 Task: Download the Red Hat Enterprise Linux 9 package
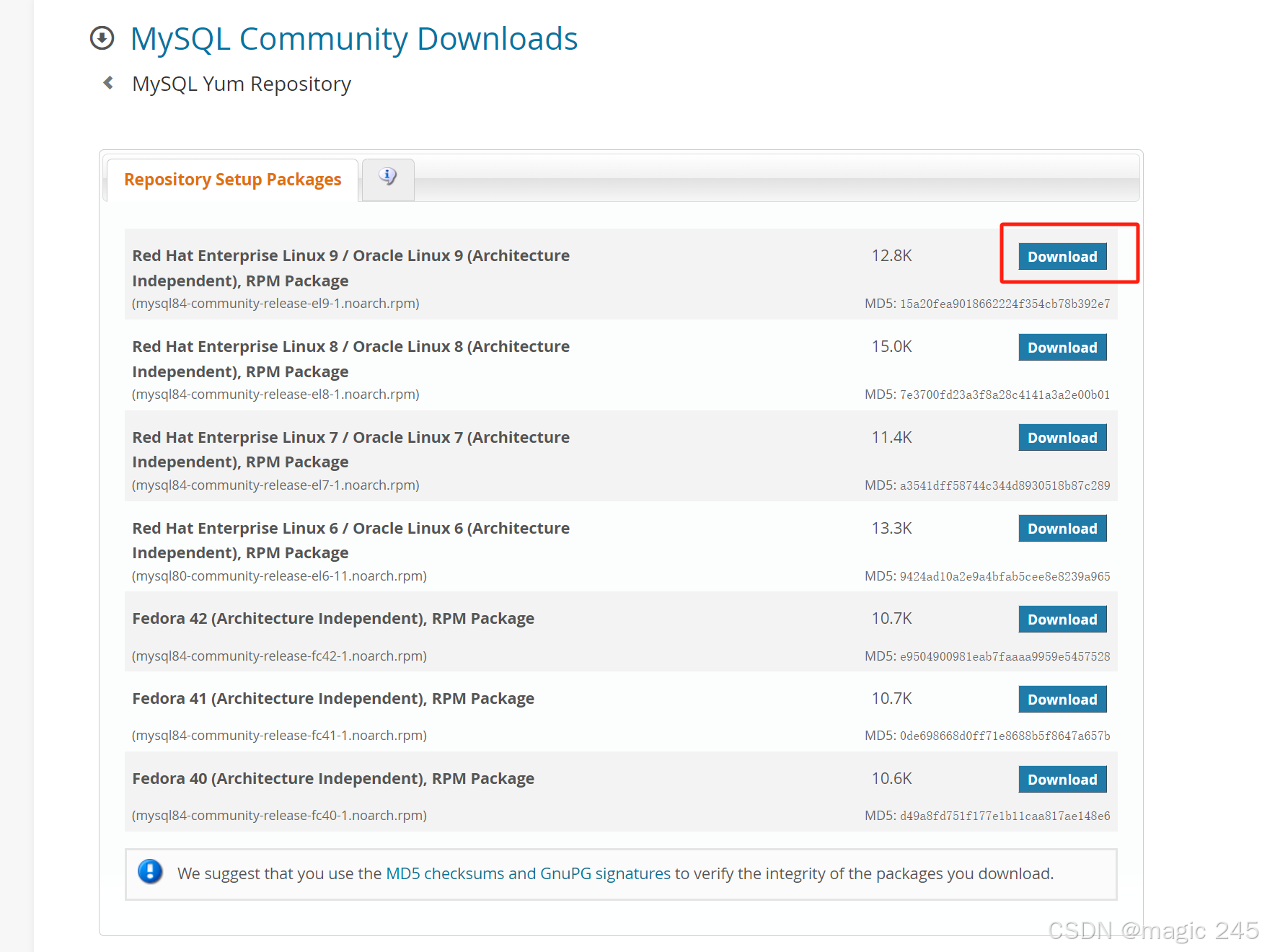[x=1062, y=257]
